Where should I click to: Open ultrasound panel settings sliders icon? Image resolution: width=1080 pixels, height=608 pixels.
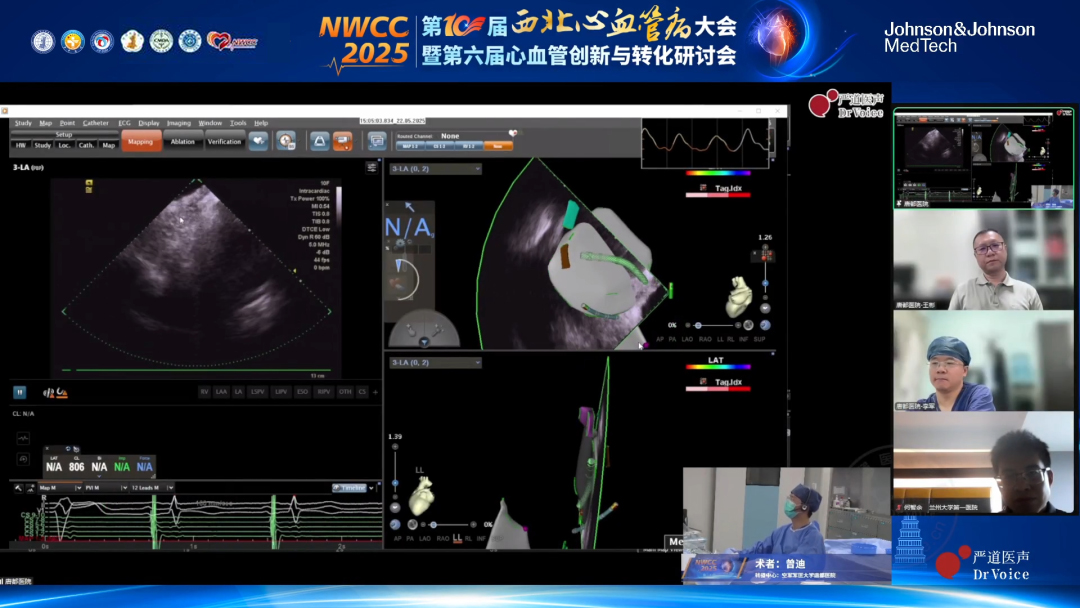tap(371, 167)
